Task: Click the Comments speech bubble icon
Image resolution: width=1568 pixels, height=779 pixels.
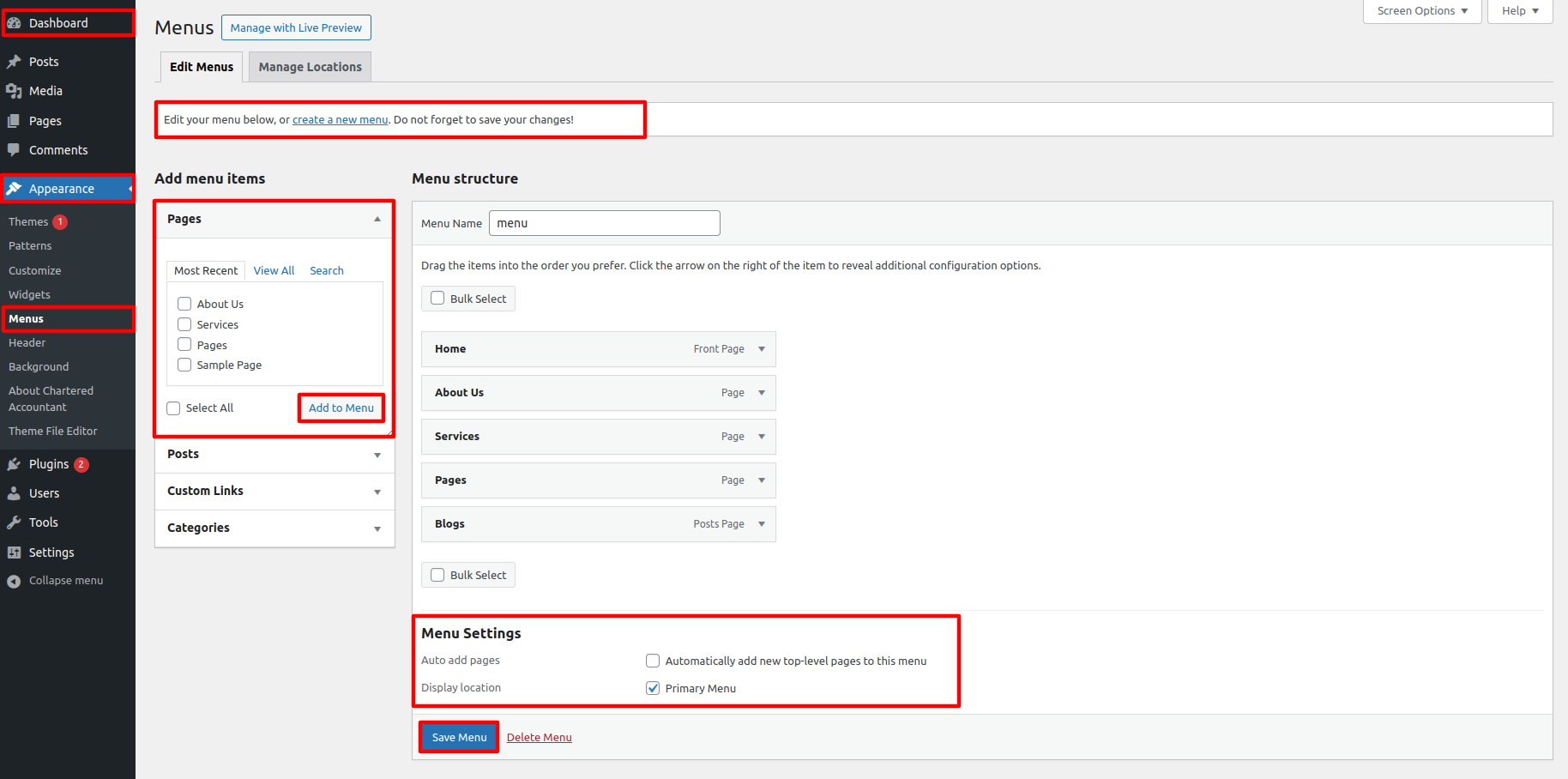Action: 14,150
